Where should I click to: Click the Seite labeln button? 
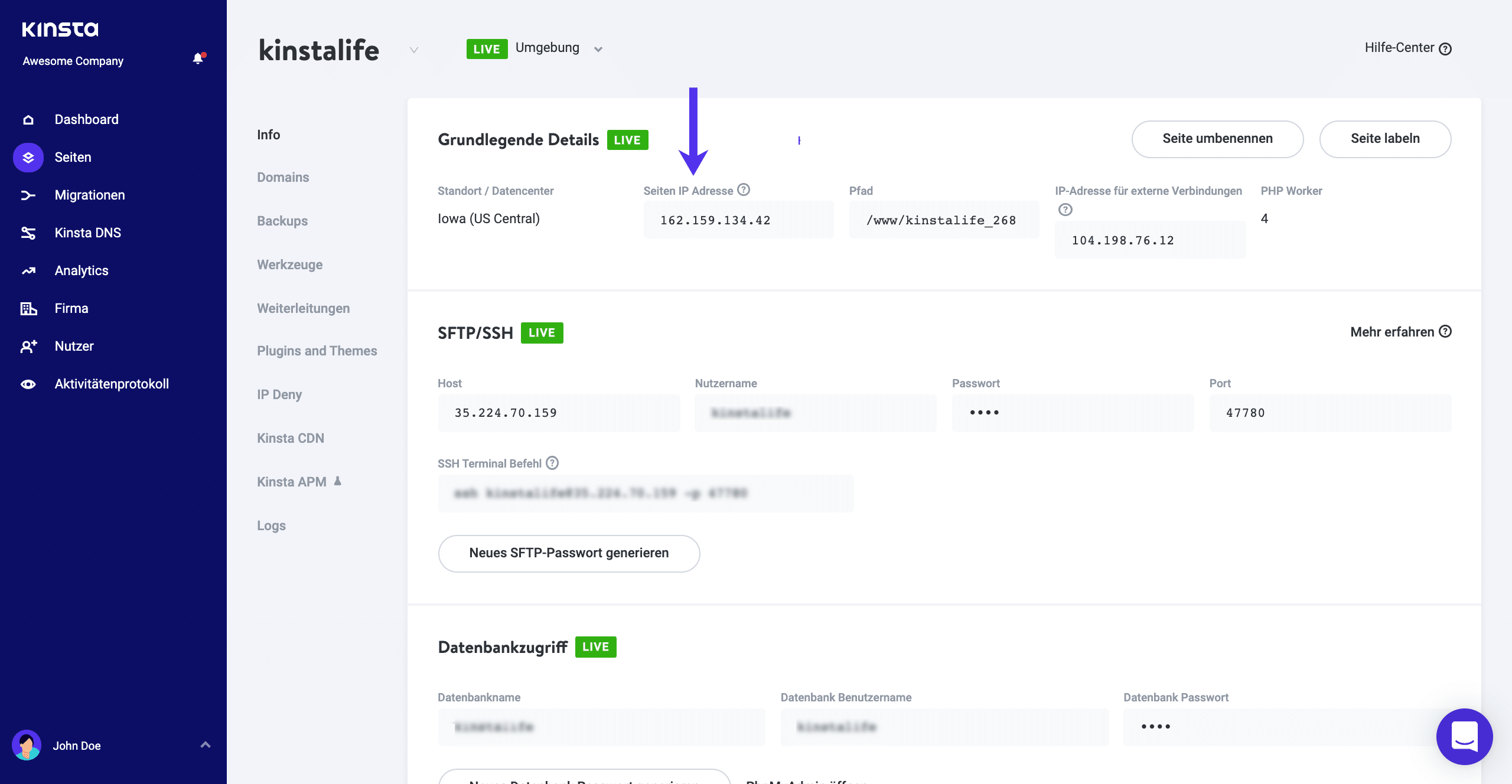coord(1385,139)
